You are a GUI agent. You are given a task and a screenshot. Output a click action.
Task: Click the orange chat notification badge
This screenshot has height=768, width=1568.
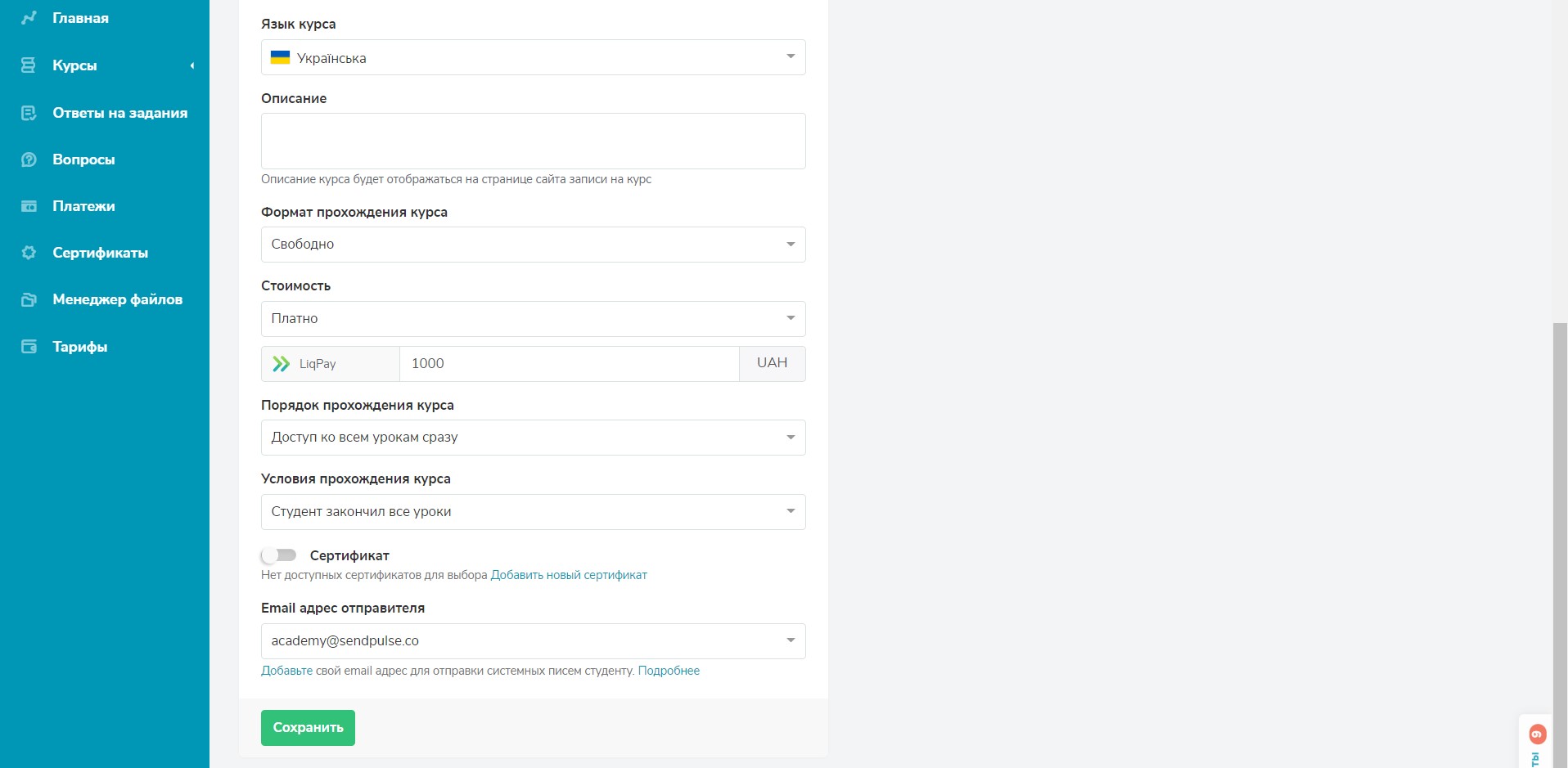[x=1537, y=734]
